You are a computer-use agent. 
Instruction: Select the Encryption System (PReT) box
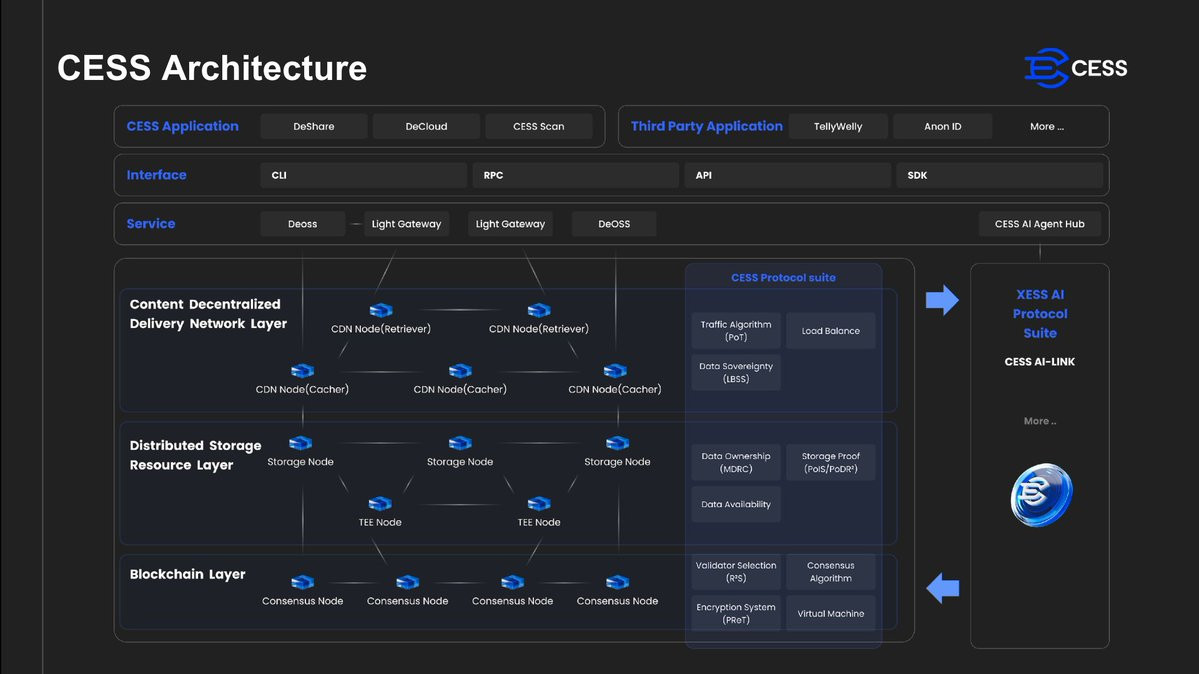click(x=736, y=614)
